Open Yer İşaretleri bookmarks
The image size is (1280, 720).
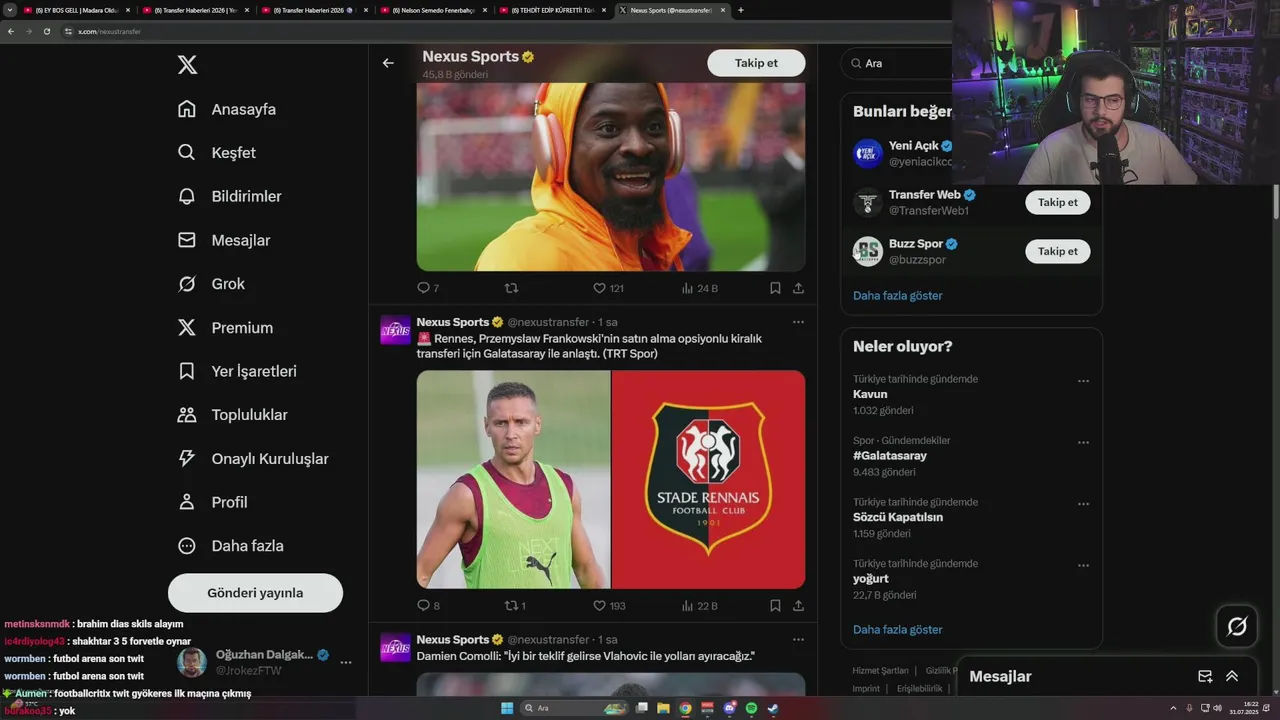click(x=237, y=371)
